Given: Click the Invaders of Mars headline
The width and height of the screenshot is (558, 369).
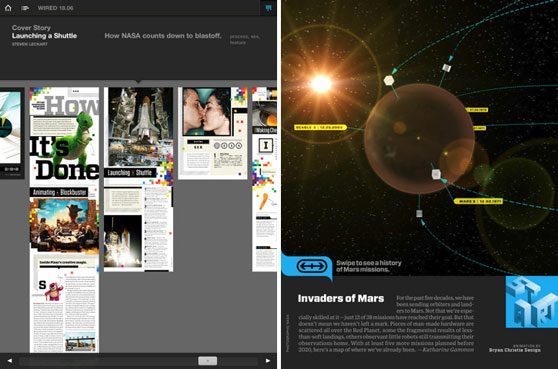Looking at the screenshot, I should point(341,298).
